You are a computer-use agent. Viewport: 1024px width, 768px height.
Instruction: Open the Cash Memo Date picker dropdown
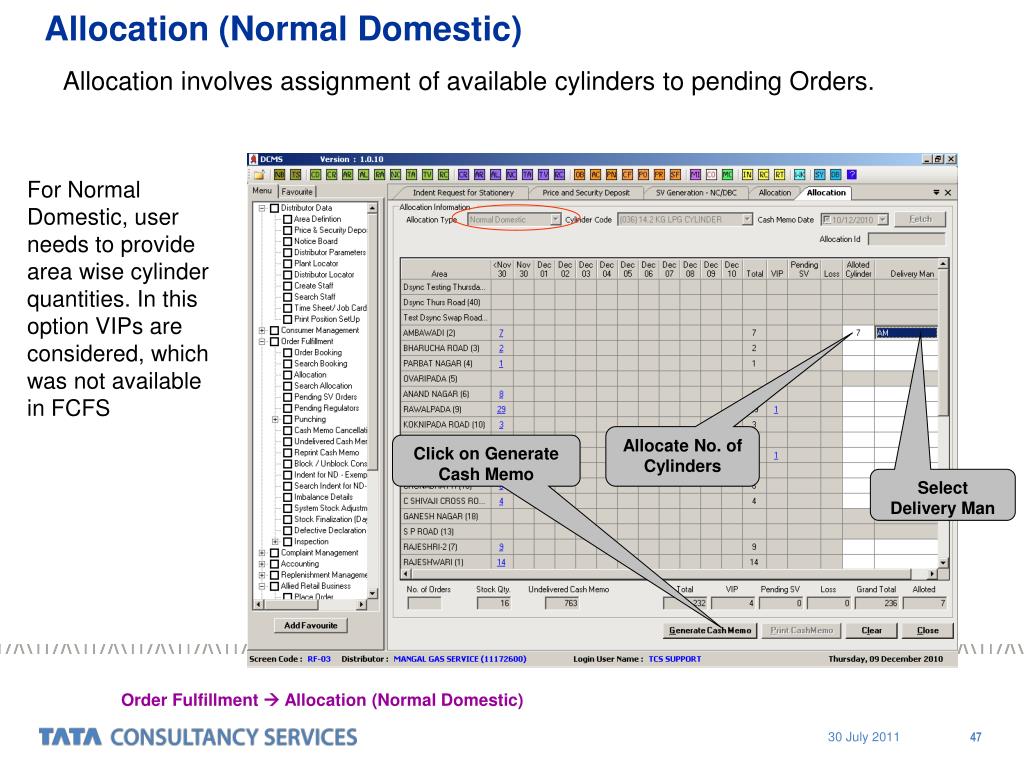(x=883, y=219)
